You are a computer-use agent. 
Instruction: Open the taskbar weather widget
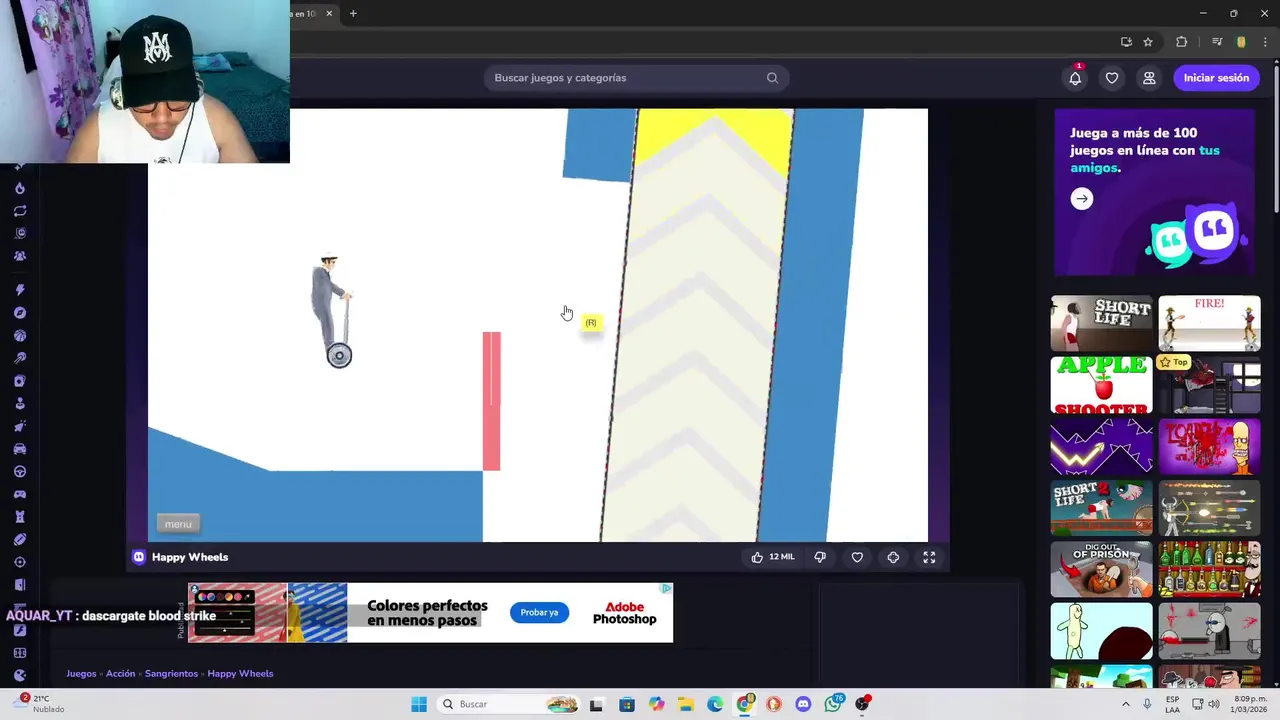(41, 704)
